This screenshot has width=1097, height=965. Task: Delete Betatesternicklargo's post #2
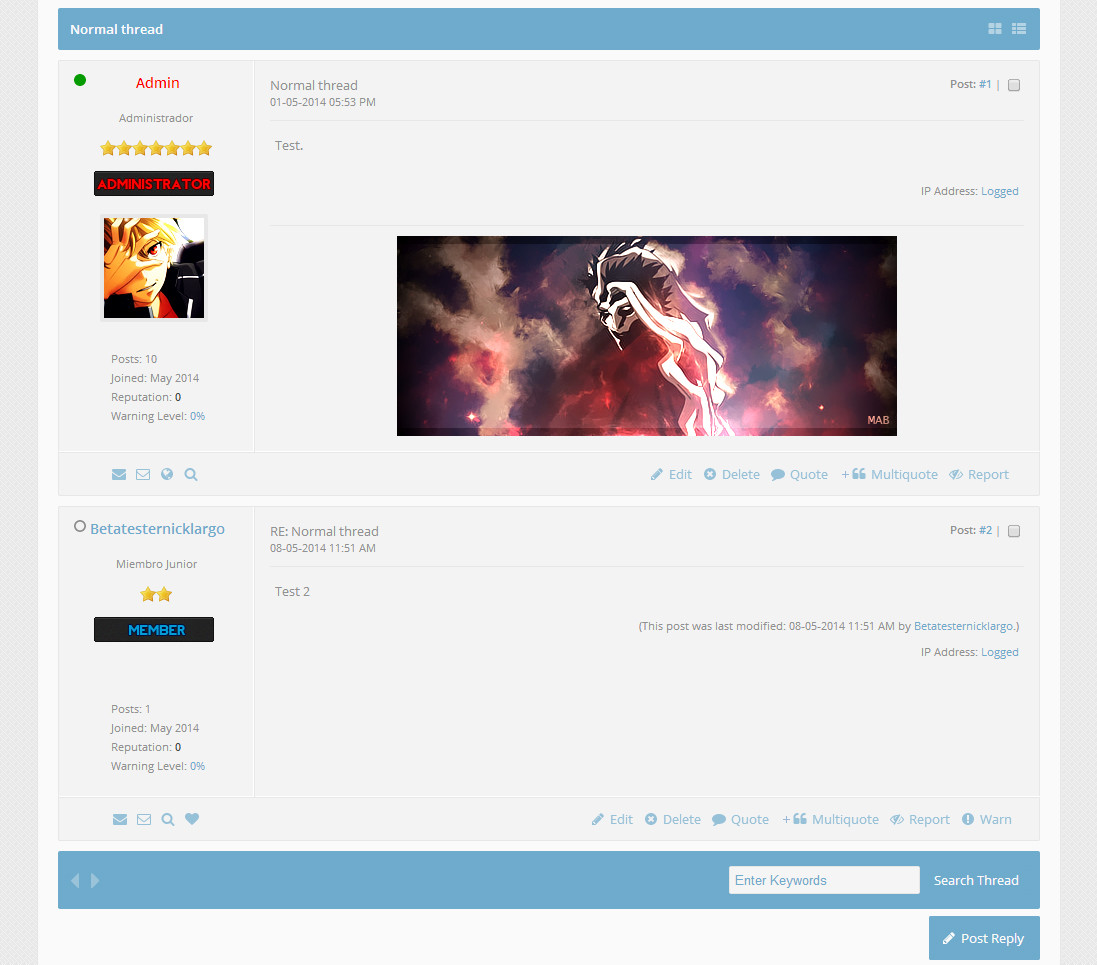tap(673, 819)
